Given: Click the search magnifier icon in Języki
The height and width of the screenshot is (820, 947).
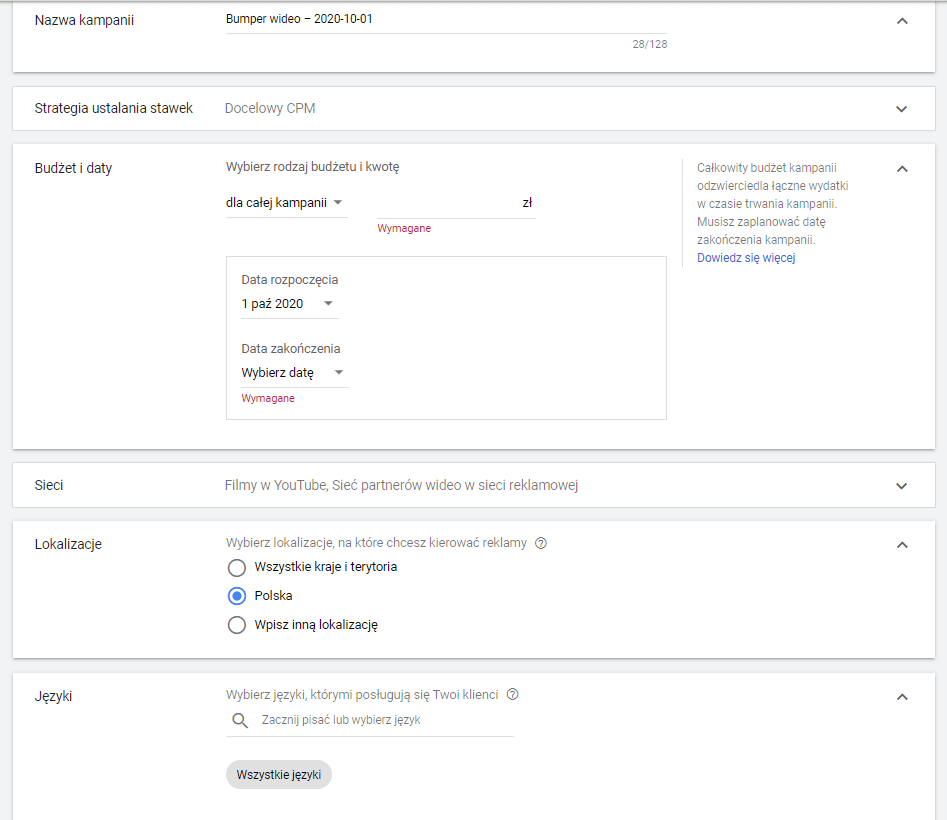Looking at the screenshot, I should pos(239,720).
